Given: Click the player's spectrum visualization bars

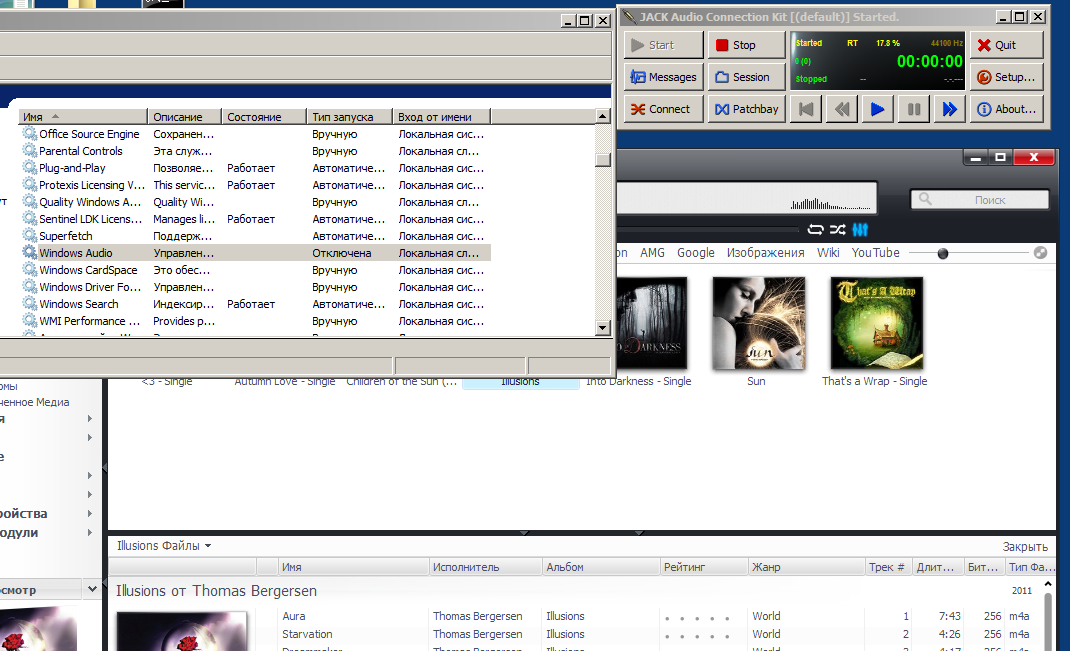Looking at the screenshot, I should pyautogui.click(x=830, y=203).
